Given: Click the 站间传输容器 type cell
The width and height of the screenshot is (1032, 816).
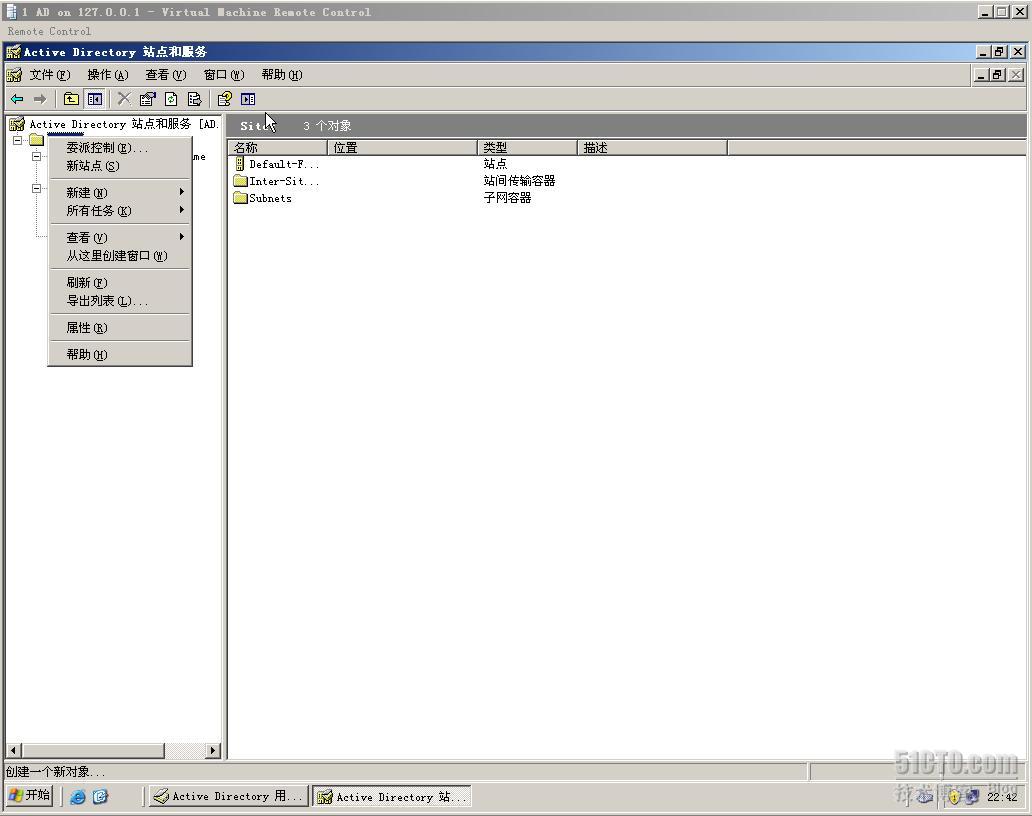Looking at the screenshot, I should coord(519,180).
